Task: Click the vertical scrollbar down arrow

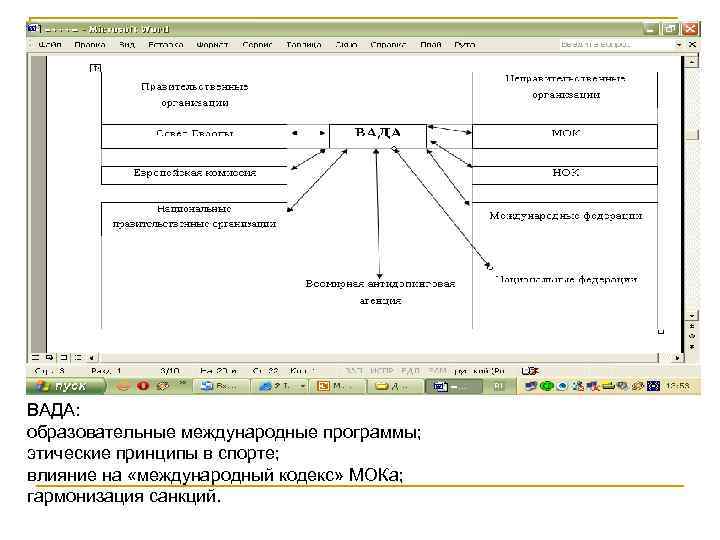Action: click(692, 315)
